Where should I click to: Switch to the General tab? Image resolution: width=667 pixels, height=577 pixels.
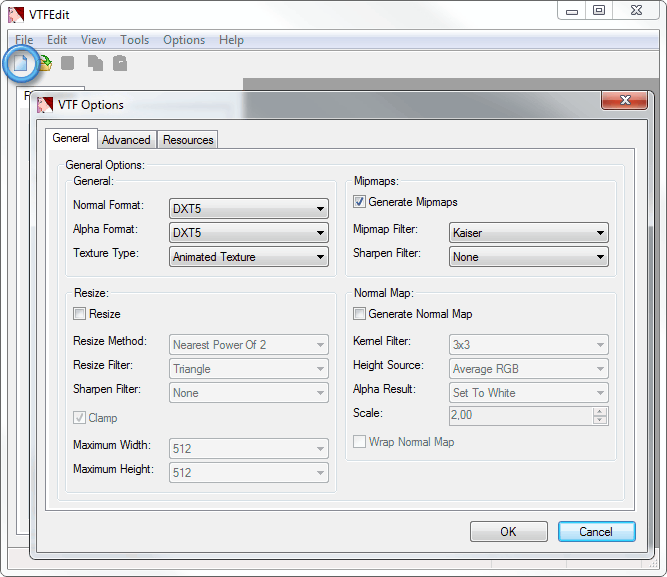click(x=71, y=138)
